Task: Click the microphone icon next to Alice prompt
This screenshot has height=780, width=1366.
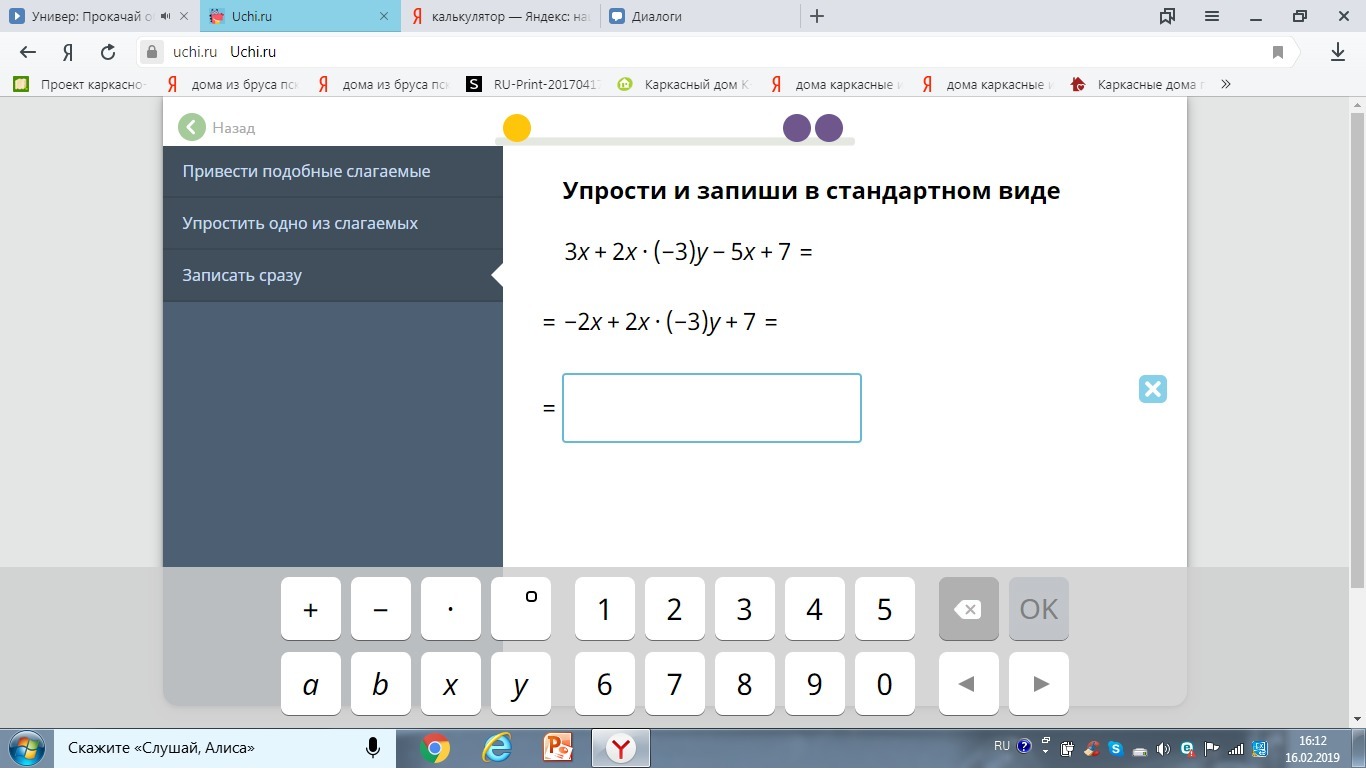Action: coord(372,747)
